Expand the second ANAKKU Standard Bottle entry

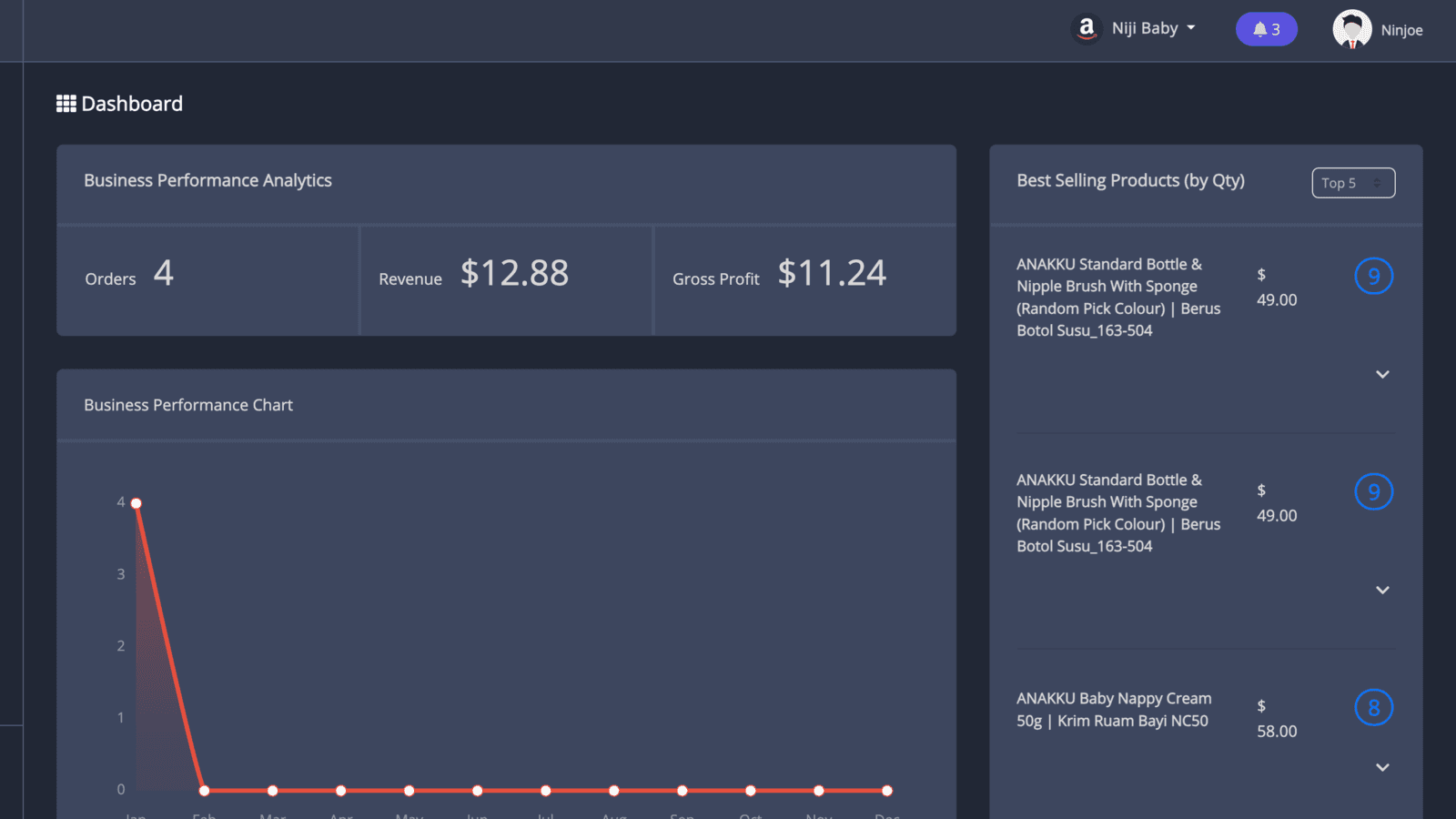coord(1382,590)
